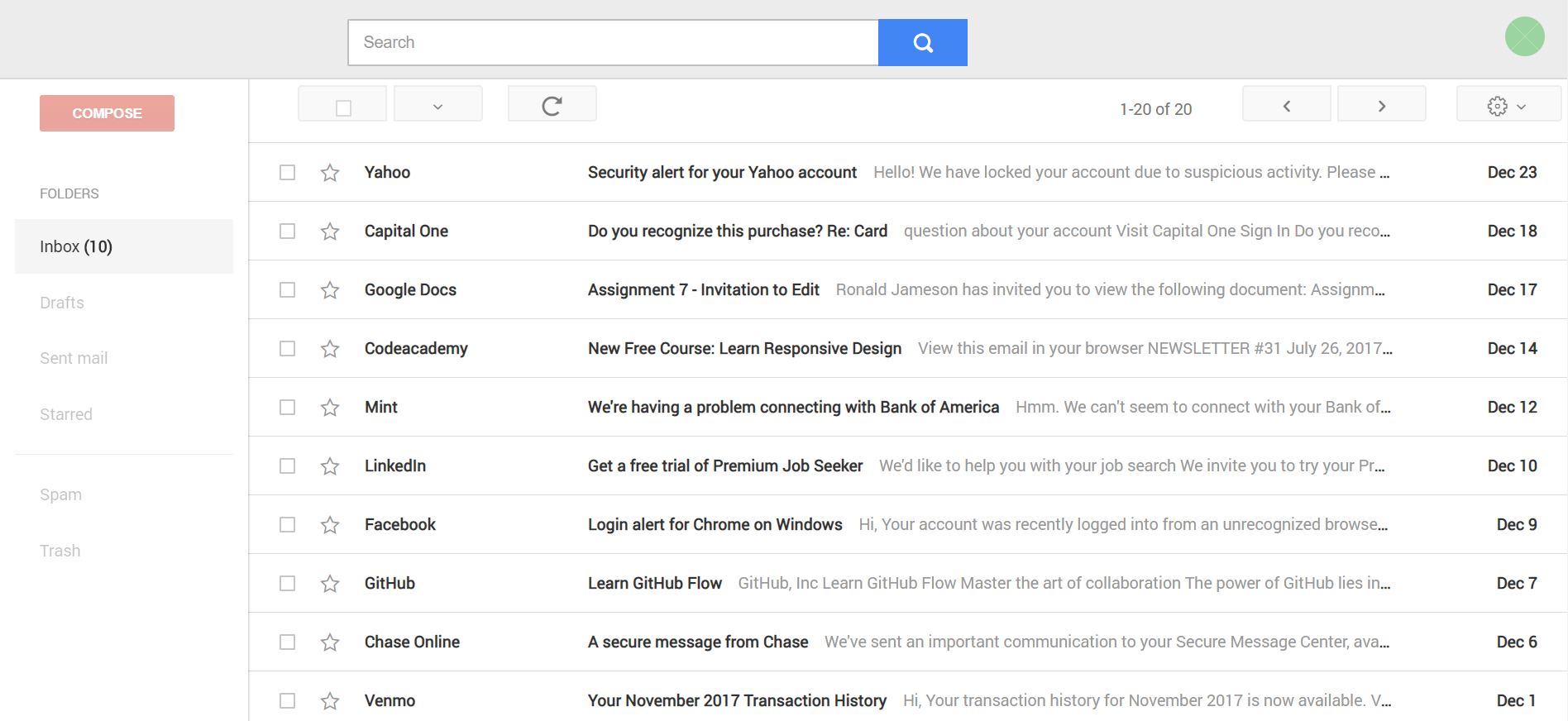Open the Trash folder
This screenshot has height=721, width=1568.
tap(60, 551)
